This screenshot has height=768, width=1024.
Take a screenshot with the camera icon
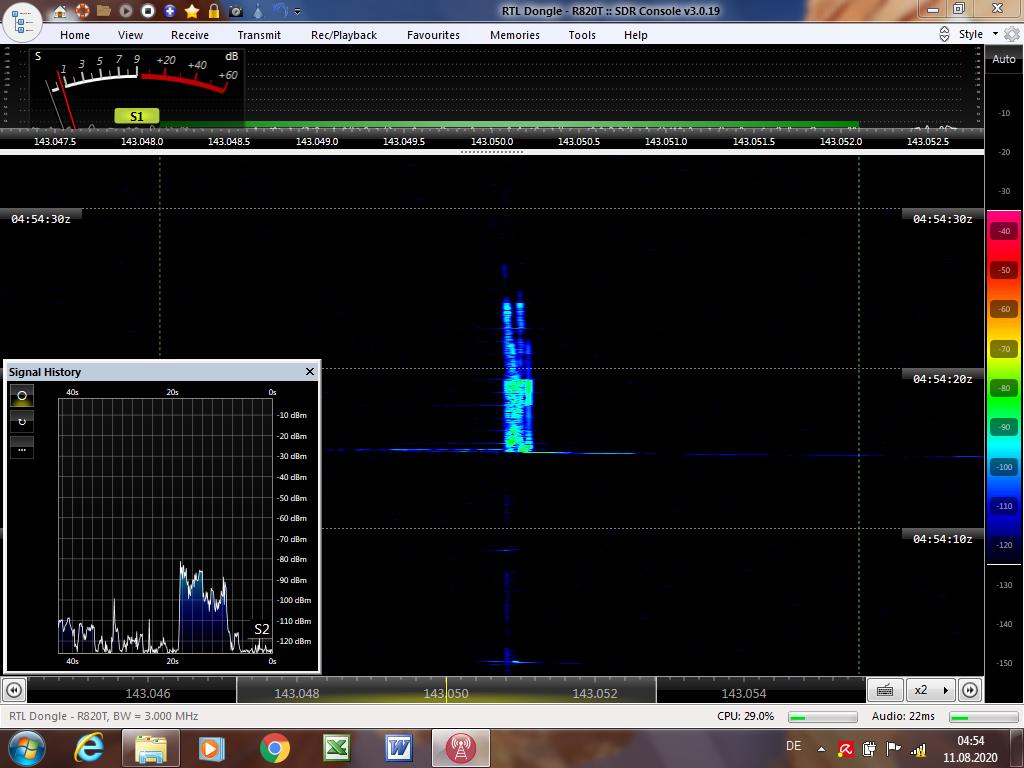pos(236,11)
